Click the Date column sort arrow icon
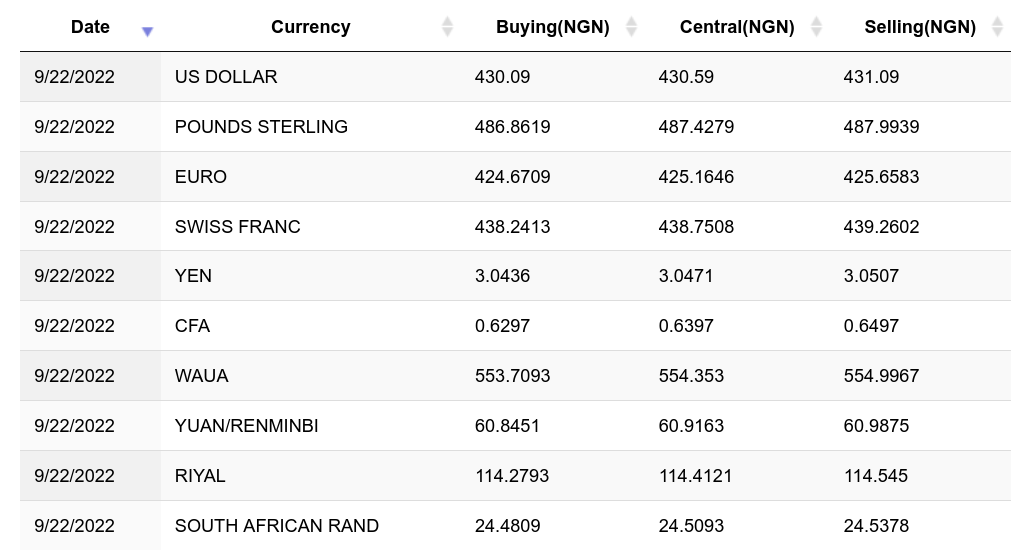The height and width of the screenshot is (555, 1029). click(x=147, y=31)
